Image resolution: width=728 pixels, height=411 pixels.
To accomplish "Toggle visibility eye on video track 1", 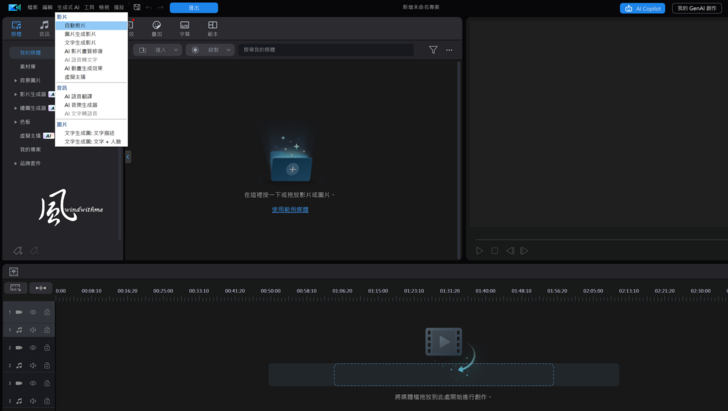I will point(32,312).
